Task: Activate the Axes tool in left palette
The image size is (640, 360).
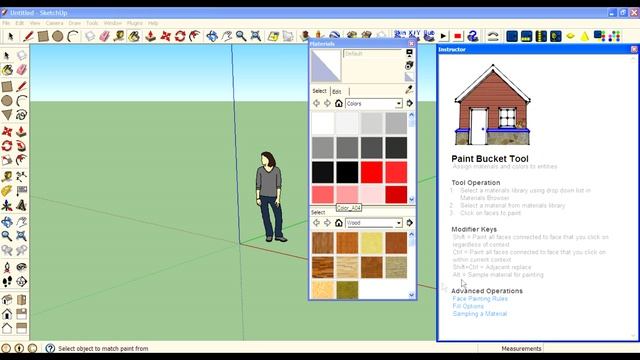Action: (7, 205)
